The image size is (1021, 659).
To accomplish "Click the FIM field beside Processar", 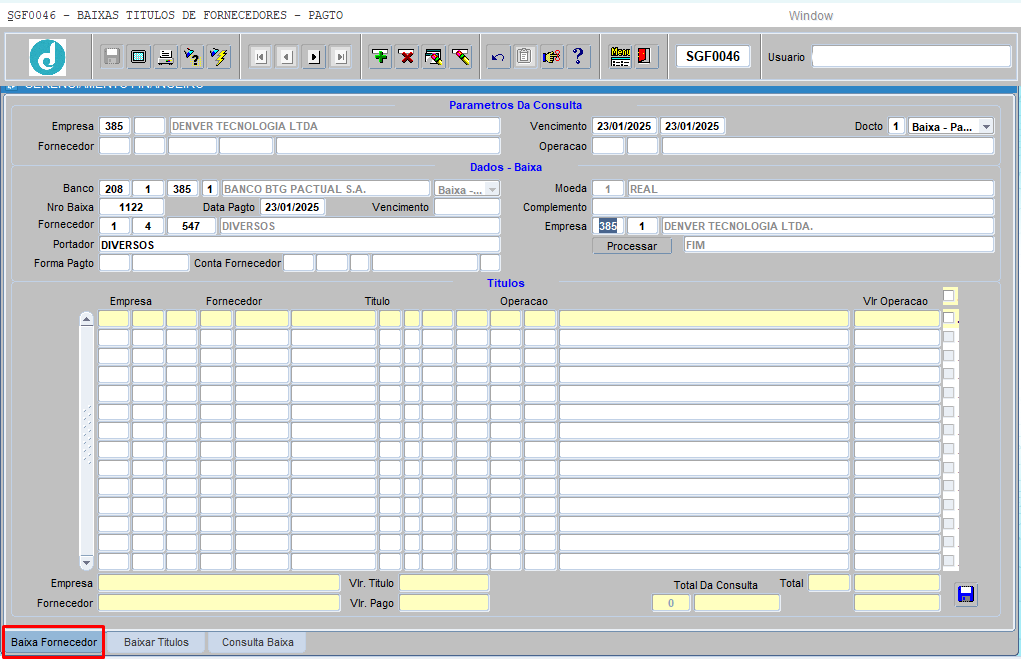I will click(839, 245).
